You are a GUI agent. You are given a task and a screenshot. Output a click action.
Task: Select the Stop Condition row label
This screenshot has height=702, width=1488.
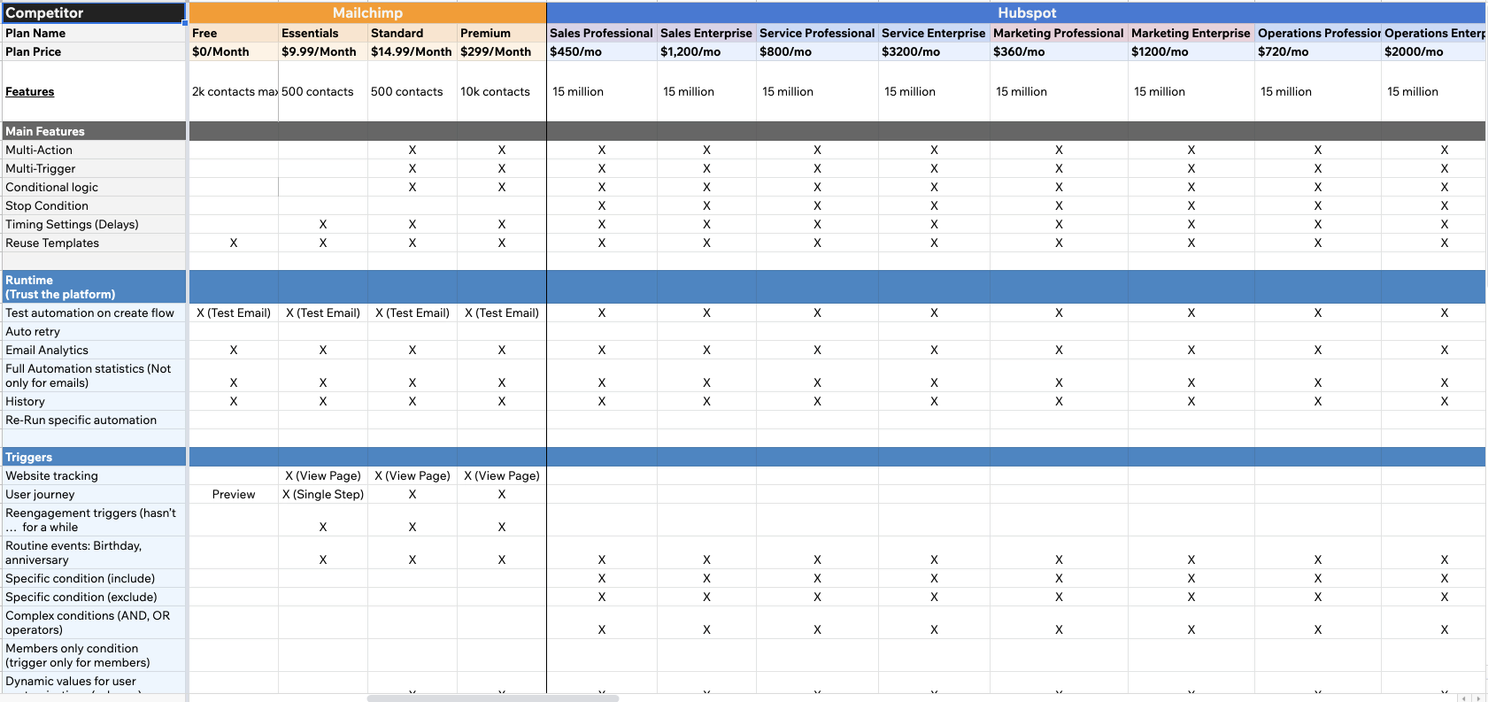pyautogui.click(x=93, y=206)
